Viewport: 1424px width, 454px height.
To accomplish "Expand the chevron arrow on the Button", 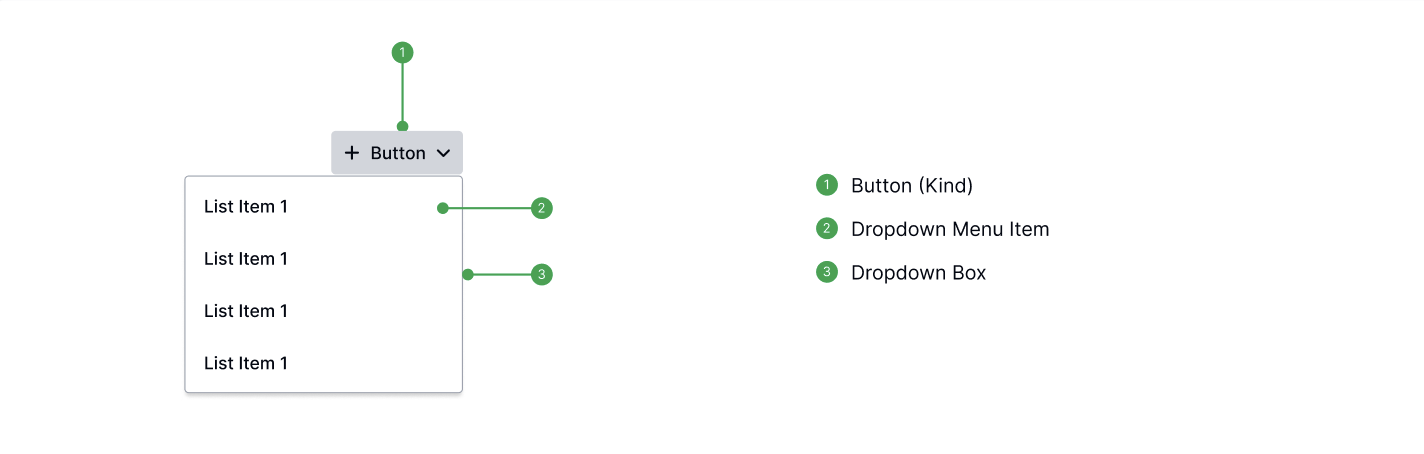I will coord(444,153).
